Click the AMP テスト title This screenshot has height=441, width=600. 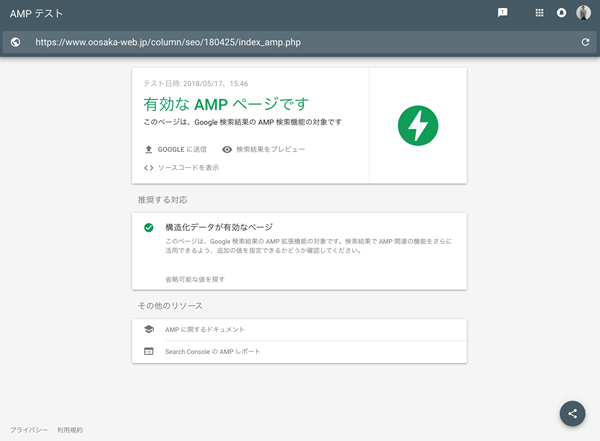point(36,14)
